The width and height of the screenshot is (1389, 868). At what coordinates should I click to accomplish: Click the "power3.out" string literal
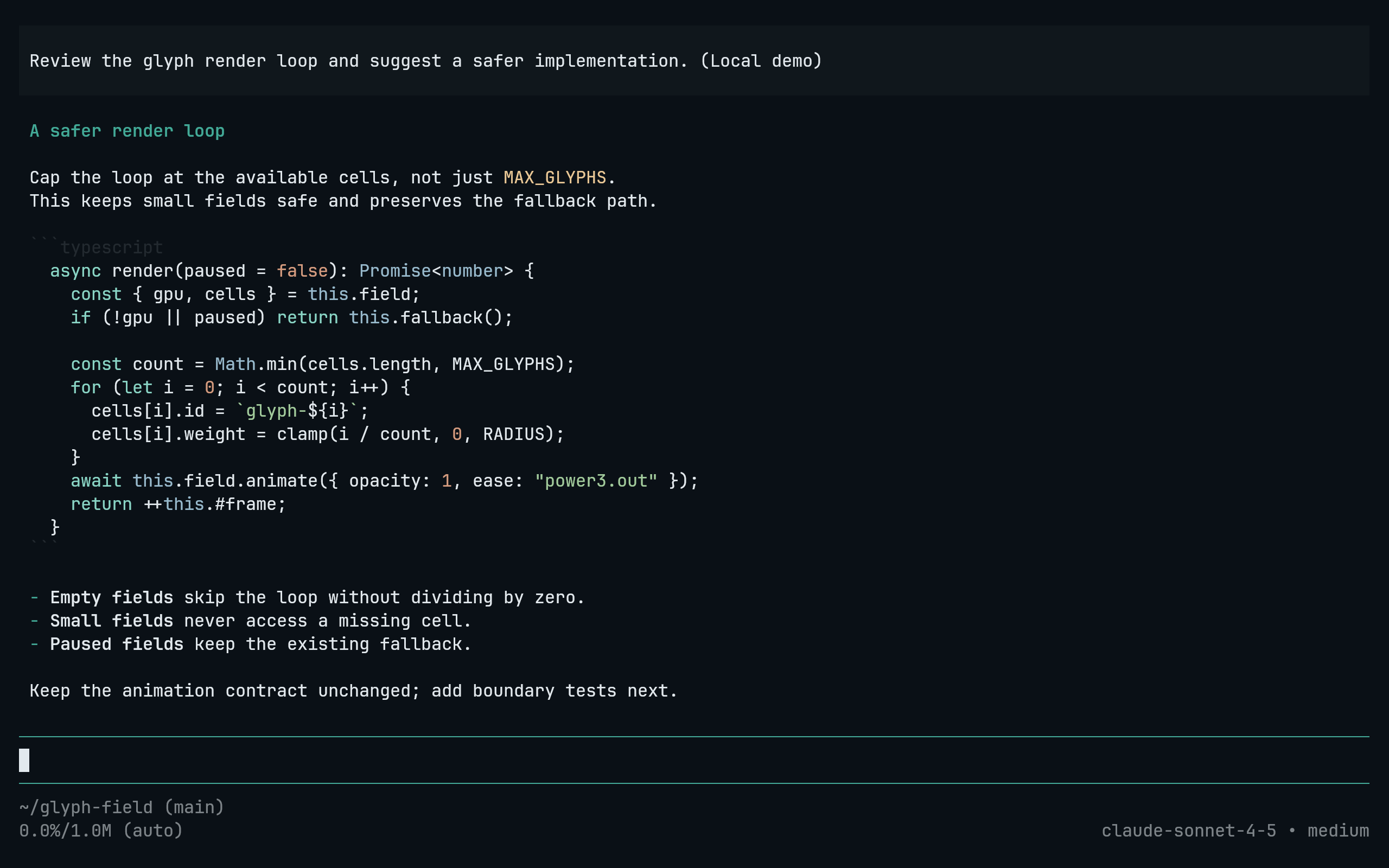[x=596, y=481]
